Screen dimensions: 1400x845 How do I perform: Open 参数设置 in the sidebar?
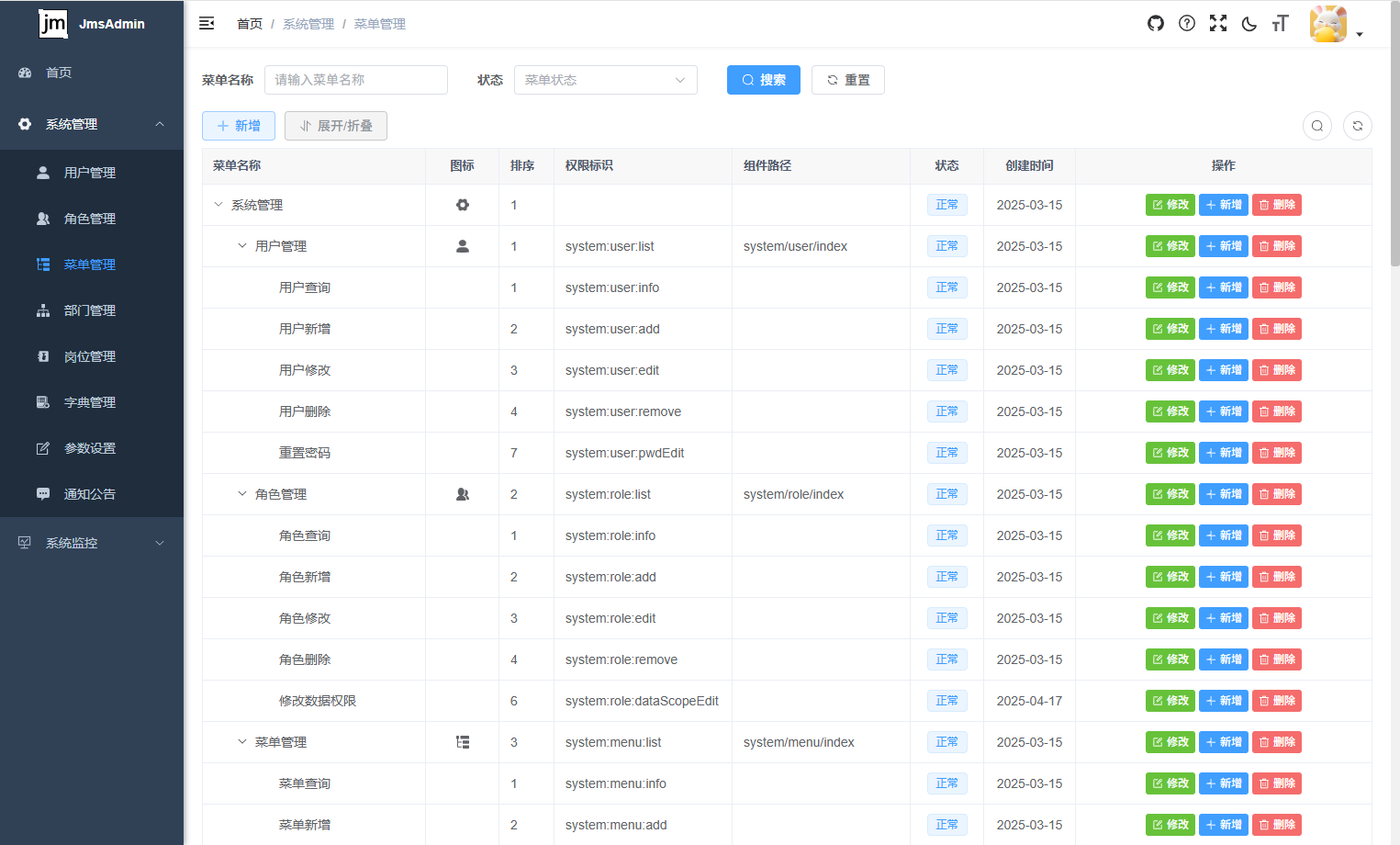(92, 448)
